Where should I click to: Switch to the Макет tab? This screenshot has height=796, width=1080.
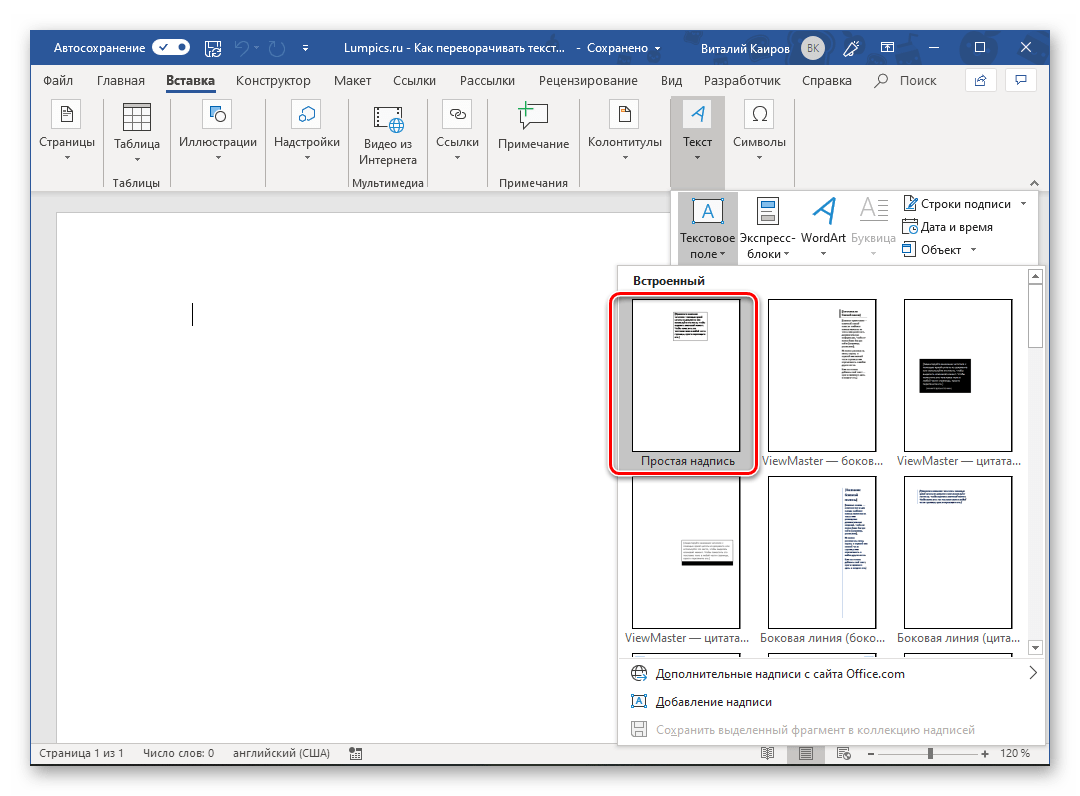(x=352, y=81)
